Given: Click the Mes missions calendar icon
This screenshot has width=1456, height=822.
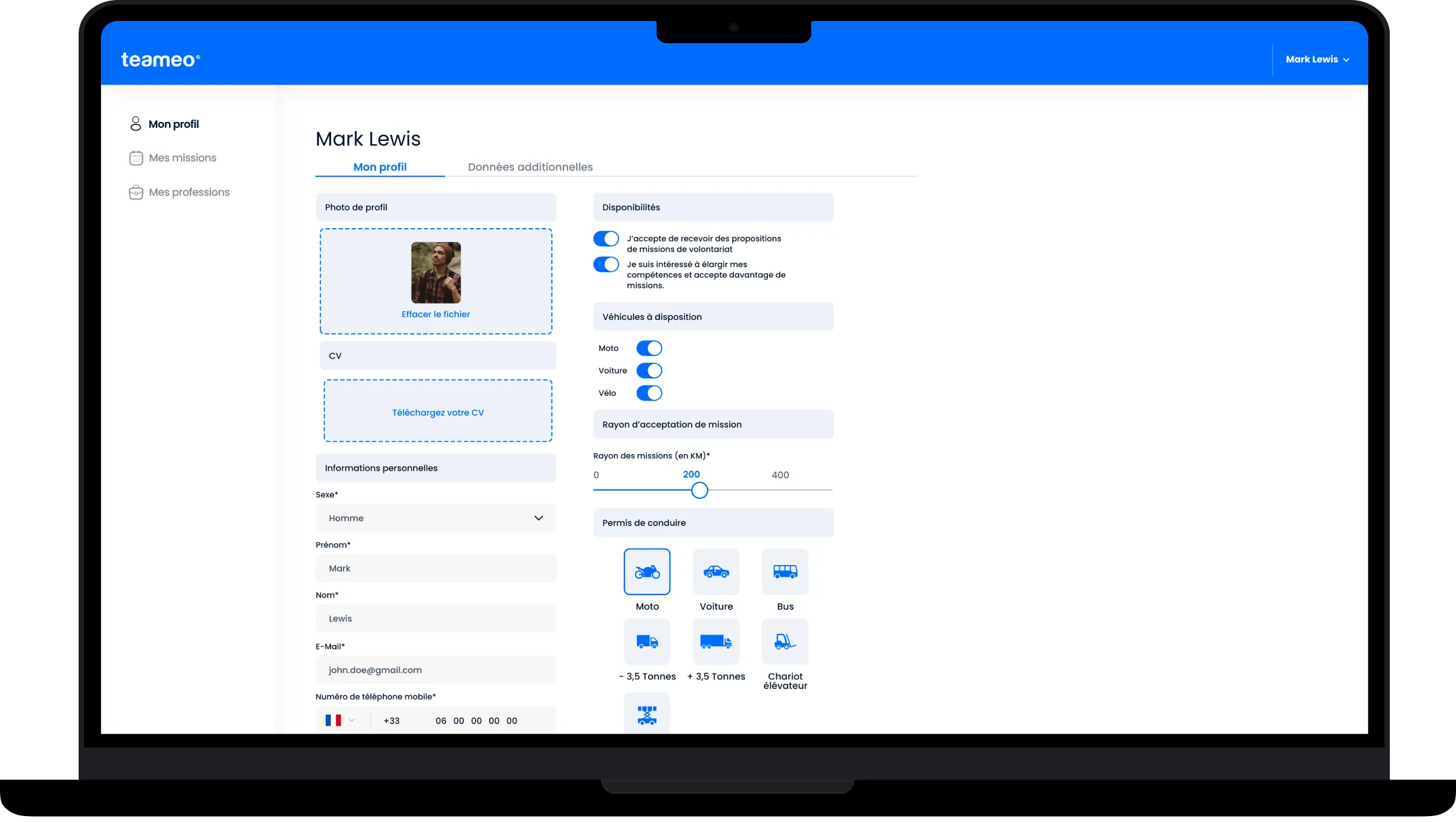Looking at the screenshot, I should (136, 158).
